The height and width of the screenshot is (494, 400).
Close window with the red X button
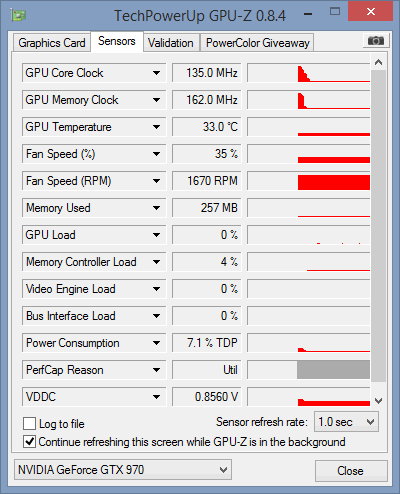(x=370, y=12)
